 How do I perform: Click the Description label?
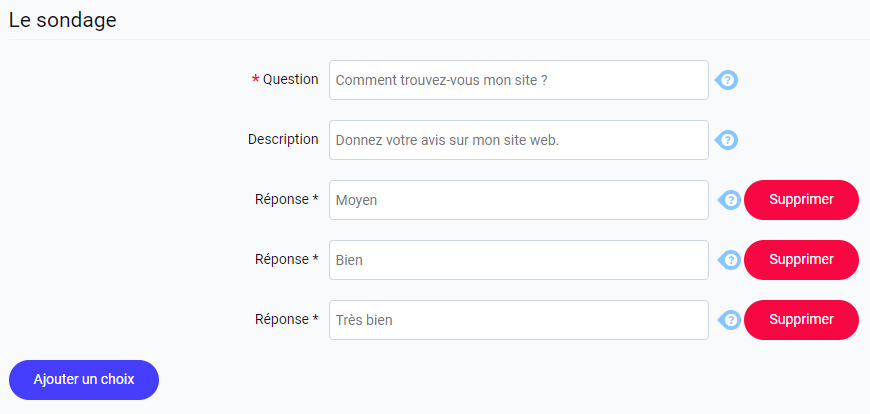pos(283,139)
